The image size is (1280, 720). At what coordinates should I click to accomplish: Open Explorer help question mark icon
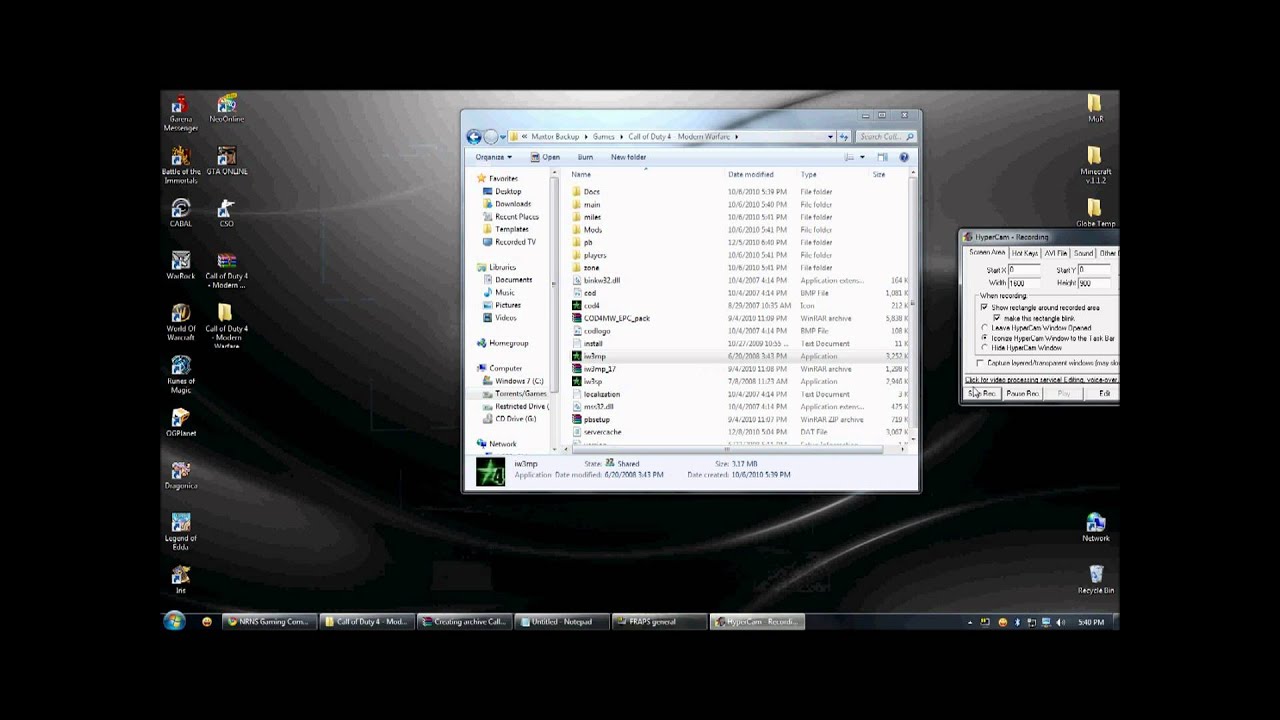[904, 157]
